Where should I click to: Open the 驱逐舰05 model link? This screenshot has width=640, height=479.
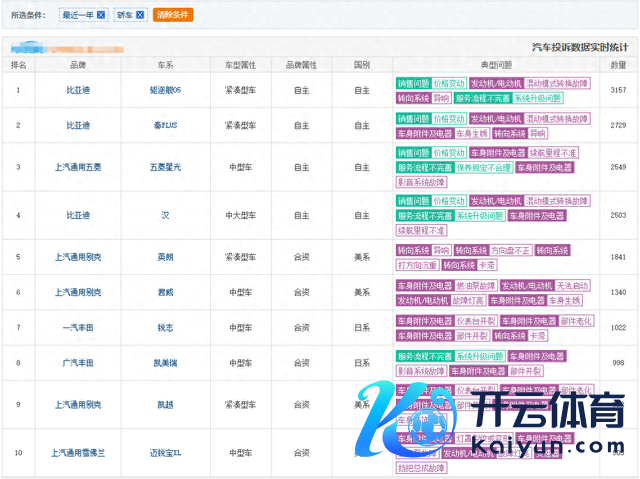[x=165, y=90]
